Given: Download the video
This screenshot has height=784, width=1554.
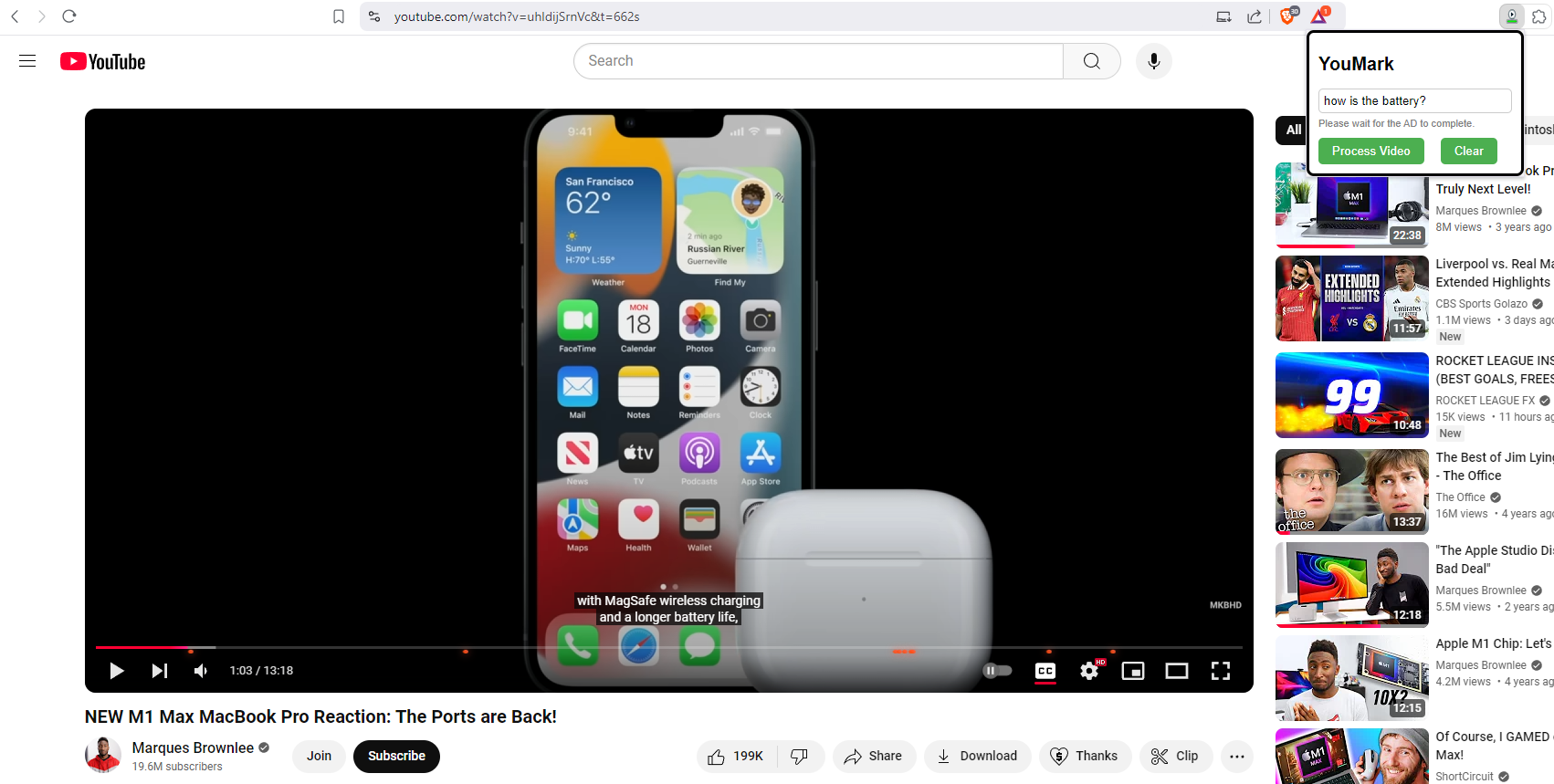Looking at the screenshot, I should coord(978,757).
